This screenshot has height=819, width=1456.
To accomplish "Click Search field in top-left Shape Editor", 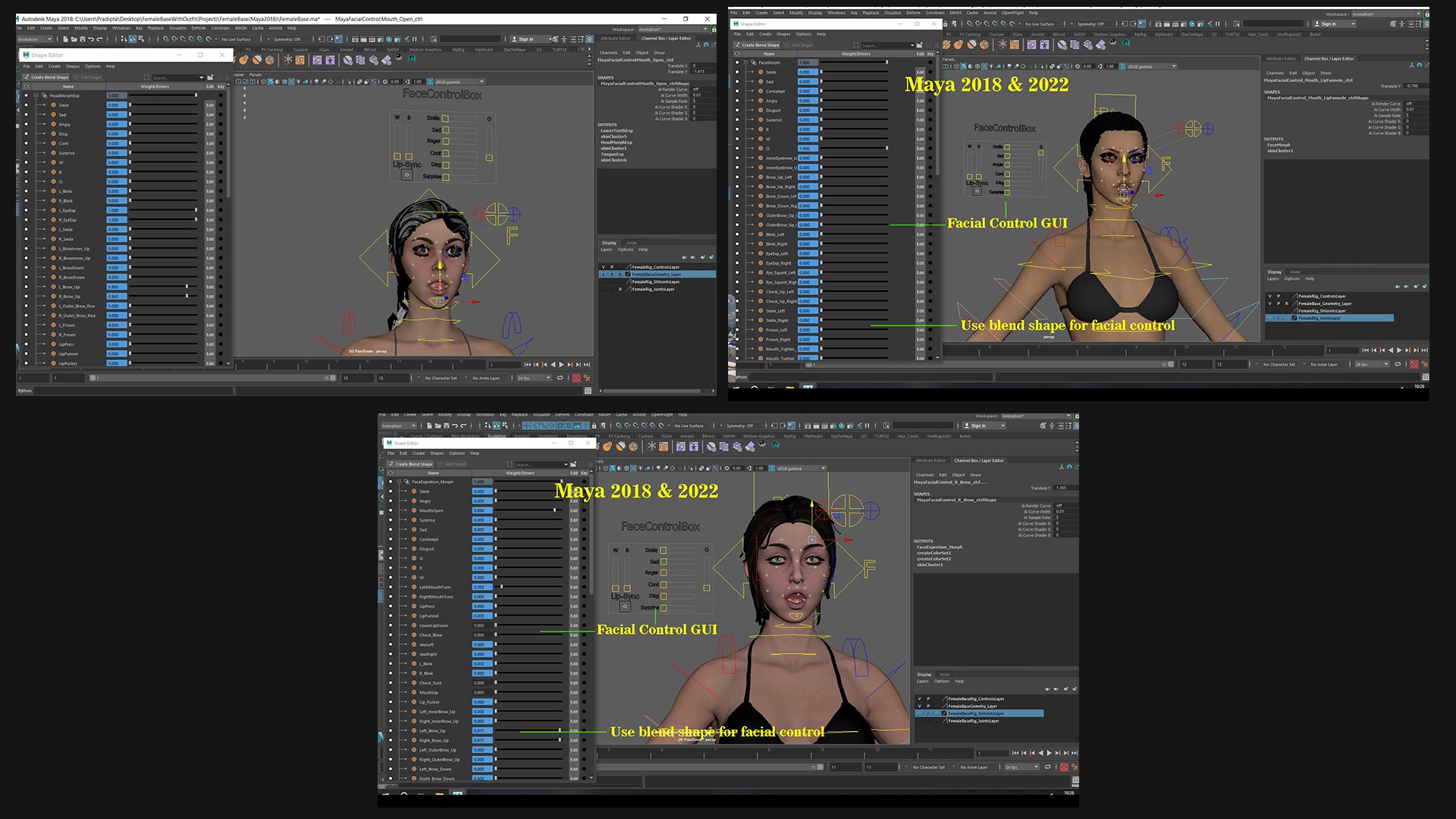I will [x=177, y=77].
